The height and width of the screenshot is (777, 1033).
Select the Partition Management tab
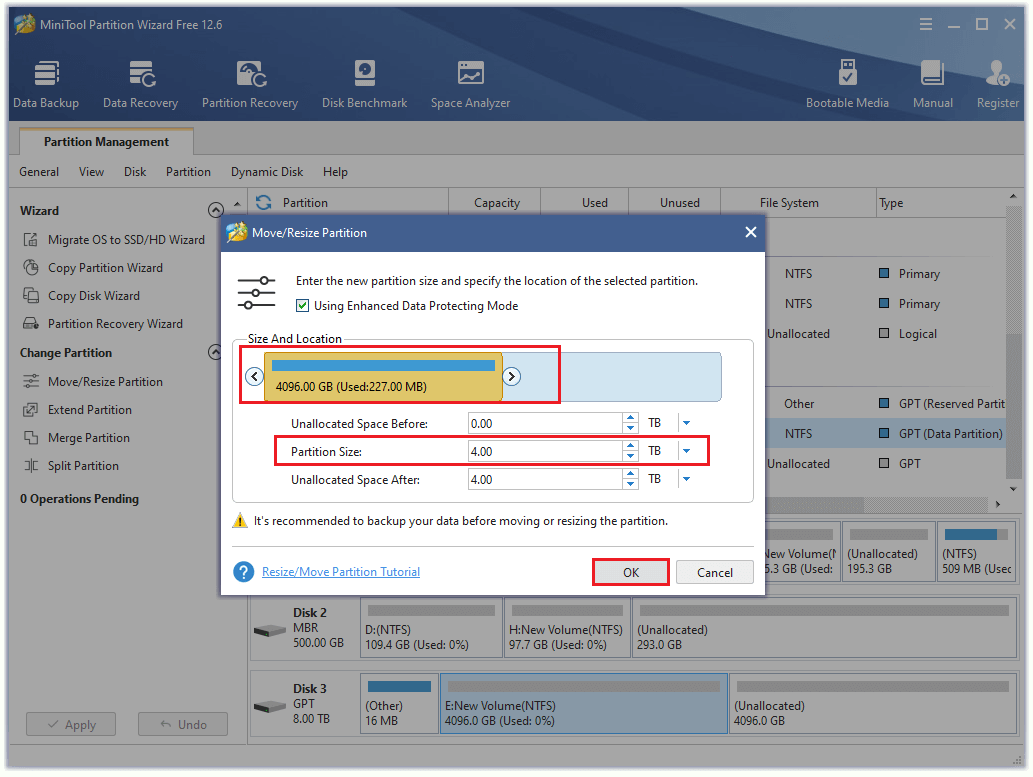click(106, 142)
